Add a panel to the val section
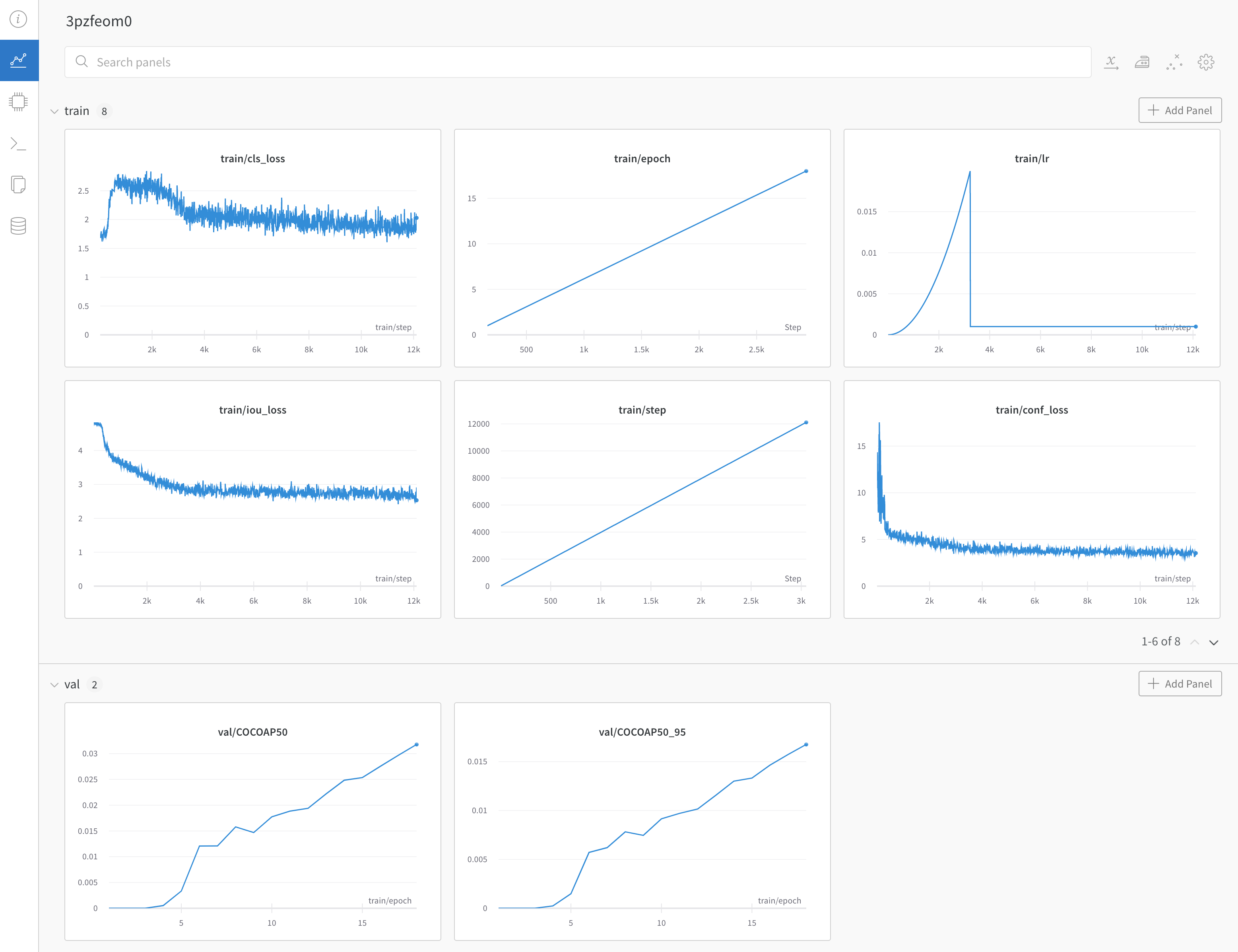The height and width of the screenshot is (952, 1238). [1180, 684]
